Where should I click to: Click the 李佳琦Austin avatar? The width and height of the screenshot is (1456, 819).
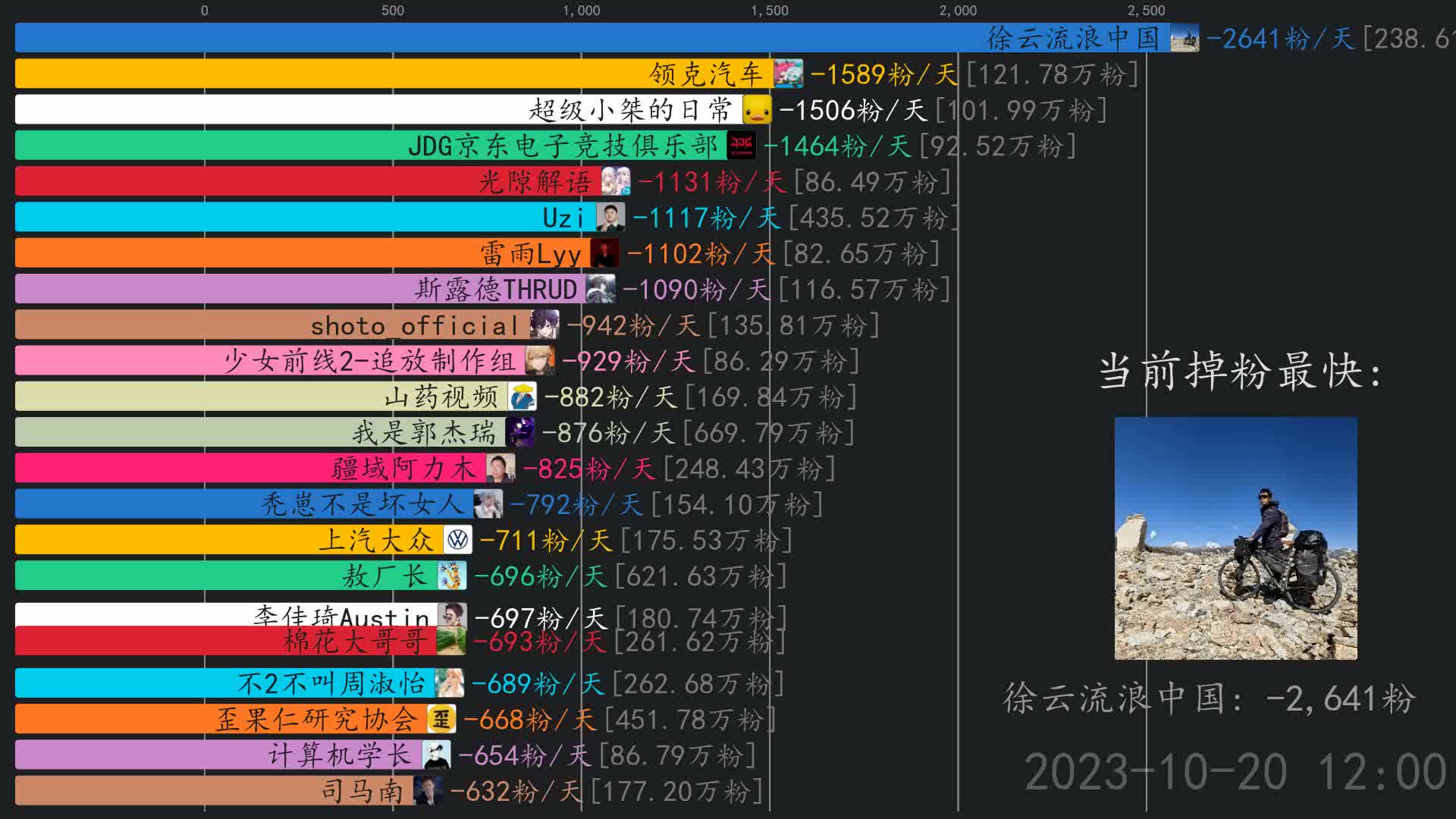452,614
